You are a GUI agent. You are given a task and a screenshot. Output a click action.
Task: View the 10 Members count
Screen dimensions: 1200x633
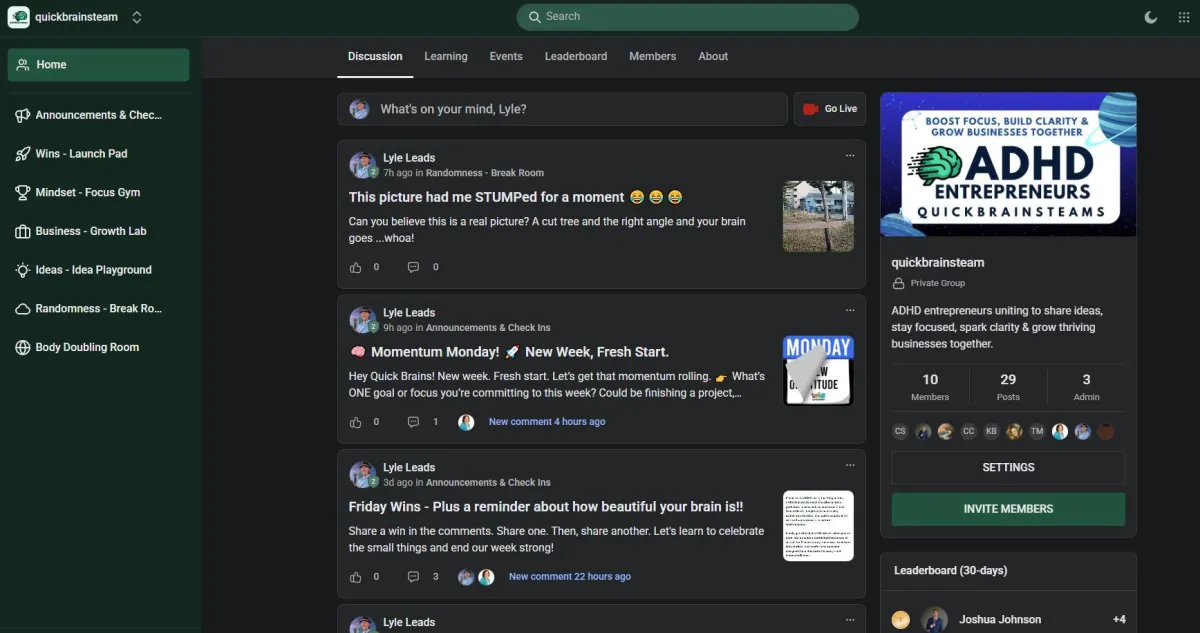pyautogui.click(x=930, y=387)
